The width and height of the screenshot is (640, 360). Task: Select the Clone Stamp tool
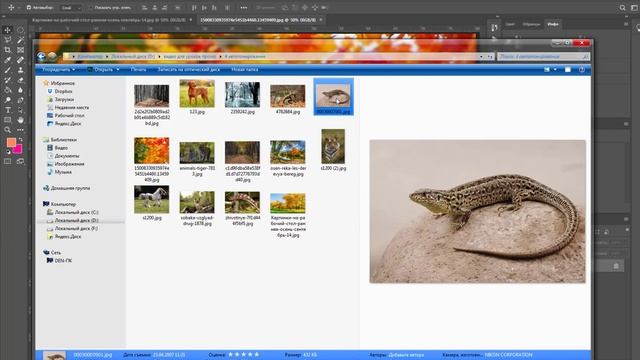click(20, 70)
